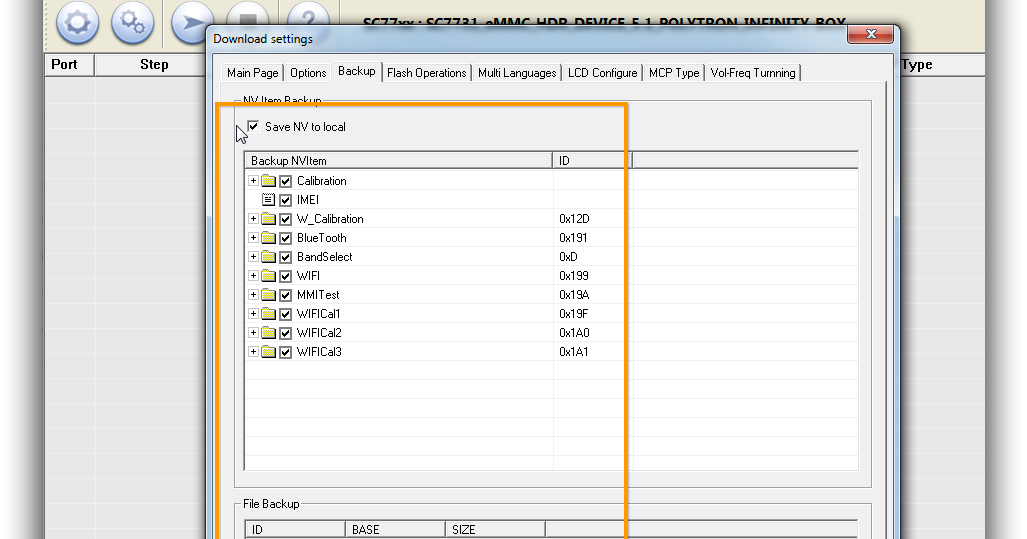This screenshot has width=1027, height=539.
Task: Select the MMITest item label
Action: 318,295
